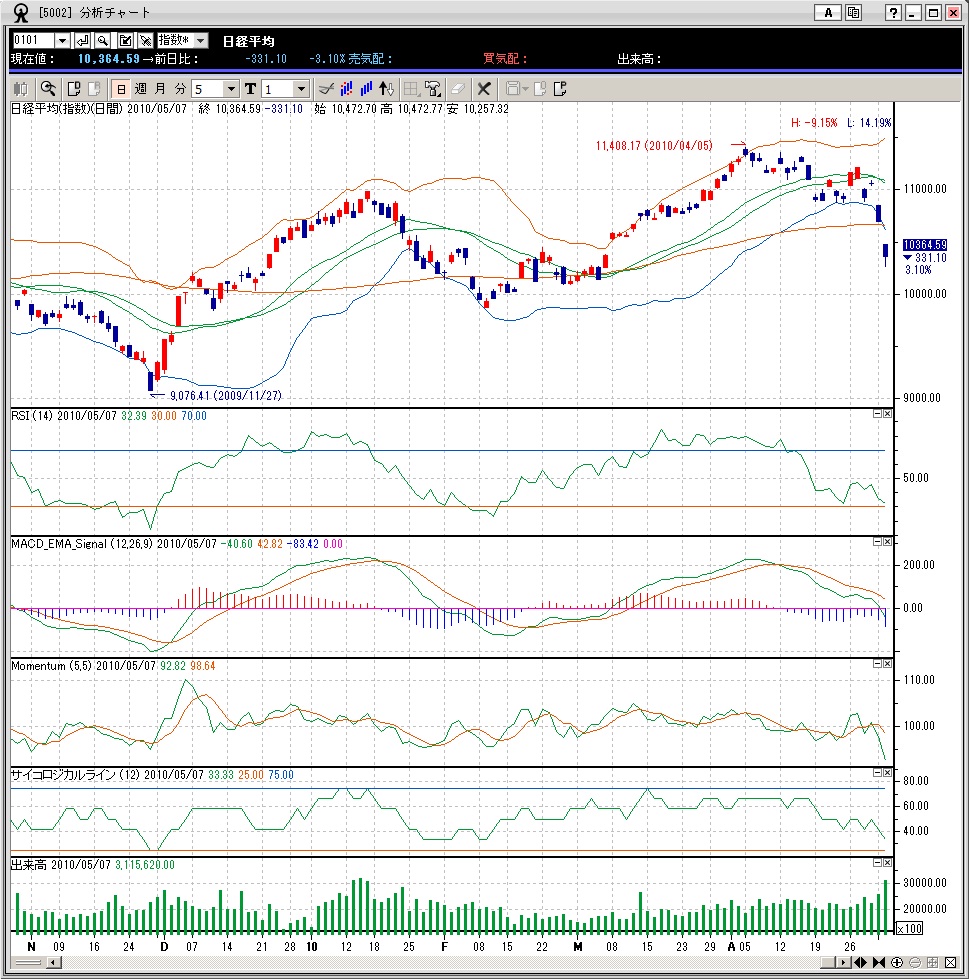Click the grid expand icon at bottom right
Viewport: 969px width, 979px height.
932,962
